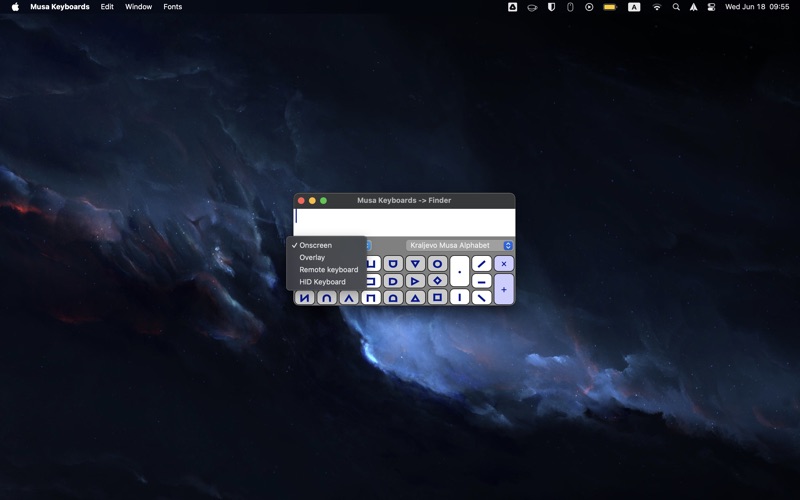Choose Overlay from the popup menu

click(327, 258)
